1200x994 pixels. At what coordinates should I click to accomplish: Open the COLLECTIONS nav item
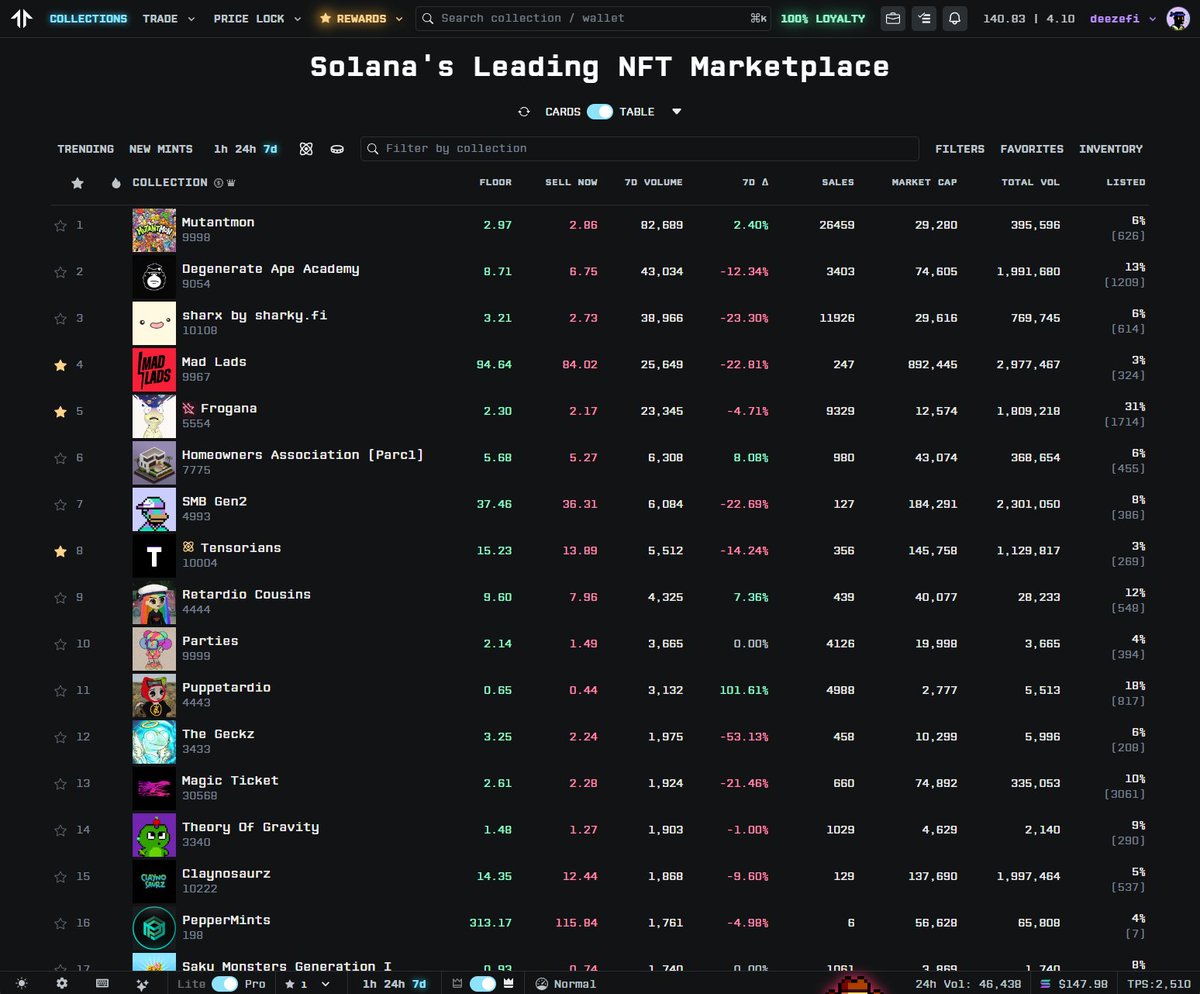88,18
